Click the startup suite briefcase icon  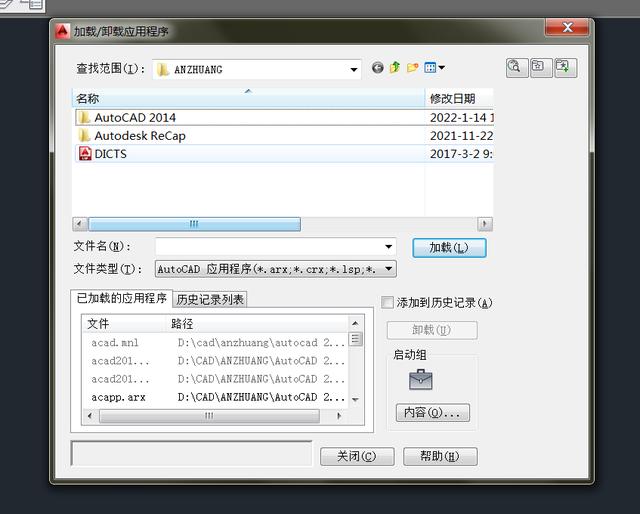420,380
